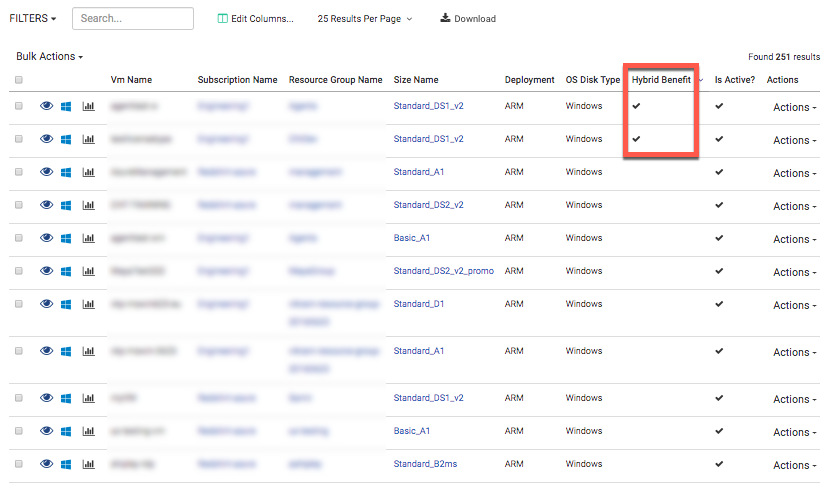This screenshot has height=488, width=832.
Task: Open the FILTERS dropdown
Action: pos(32,19)
